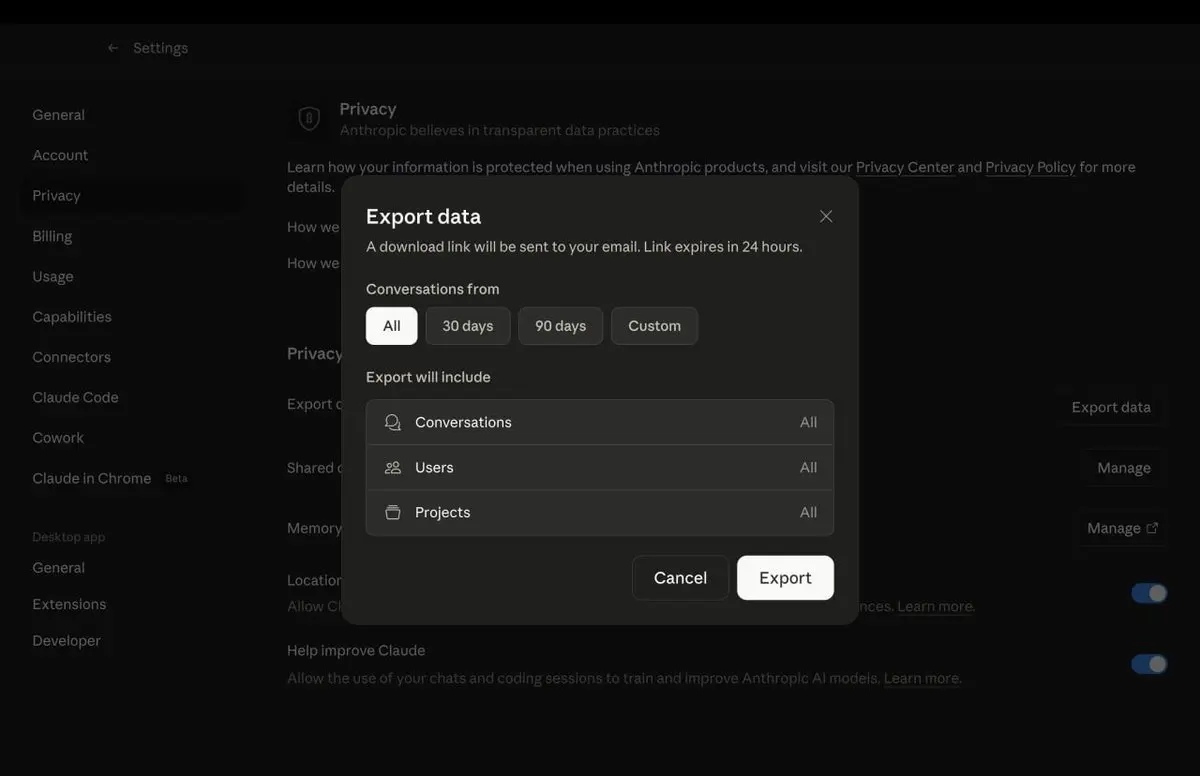Screen dimensions: 1200x776
Task: Open Developer settings section
Action: coord(66,641)
